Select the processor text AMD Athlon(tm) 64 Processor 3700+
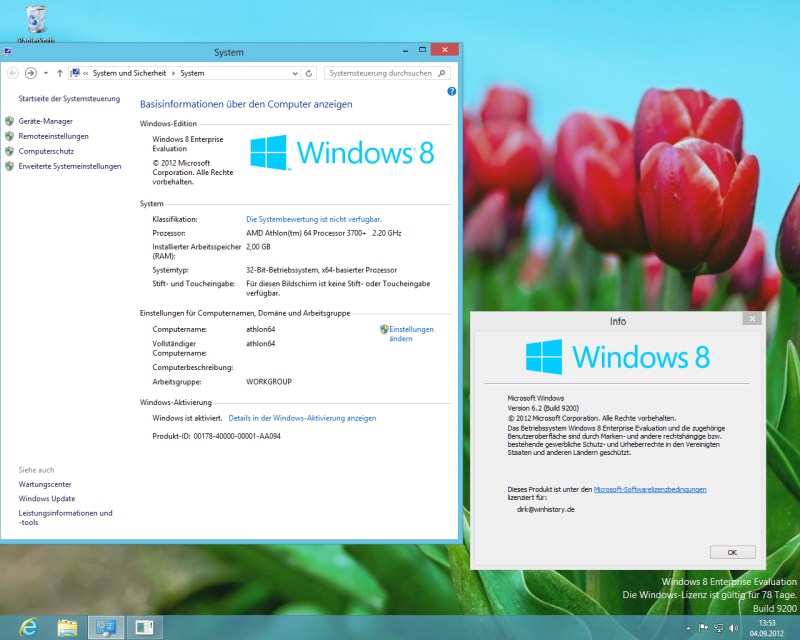Screen dimensions: 800x640 306,233
